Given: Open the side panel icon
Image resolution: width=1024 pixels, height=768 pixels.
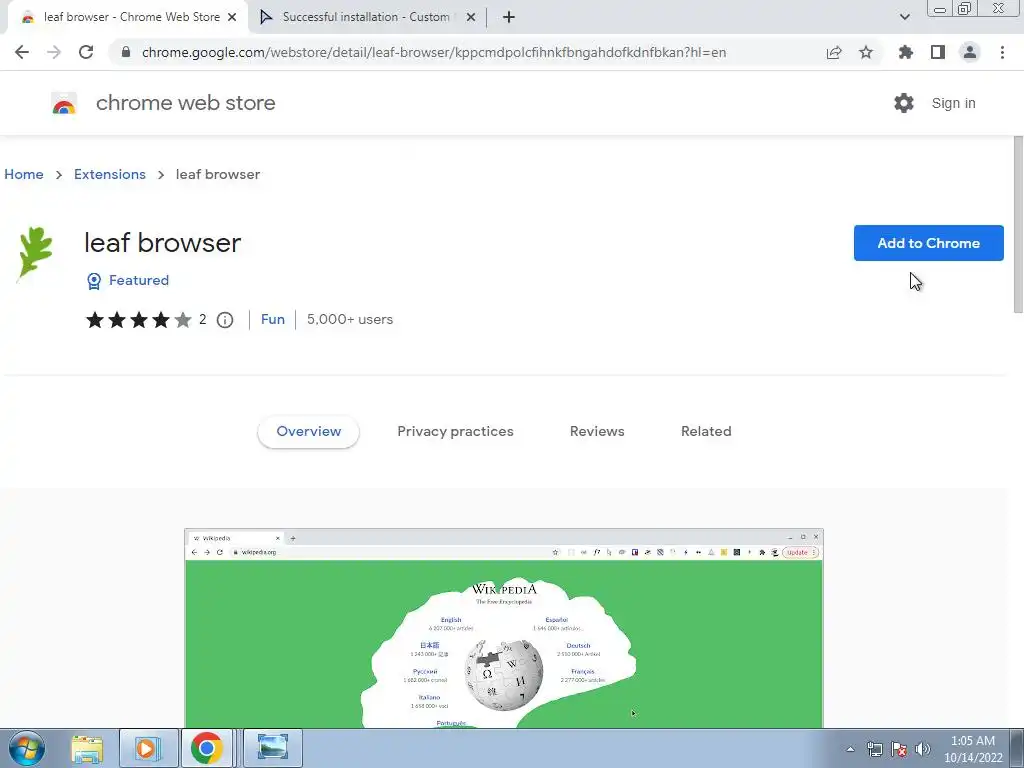Looking at the screenshot, I should pyautogui.click(x=938, y=52).
